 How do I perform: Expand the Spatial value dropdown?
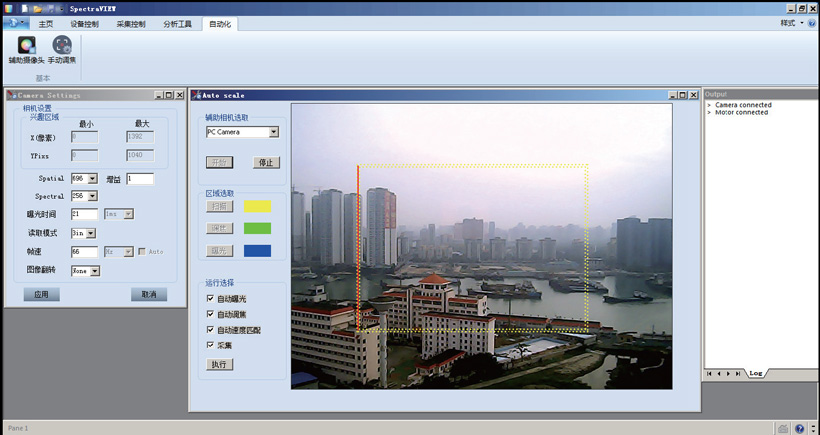93,179
